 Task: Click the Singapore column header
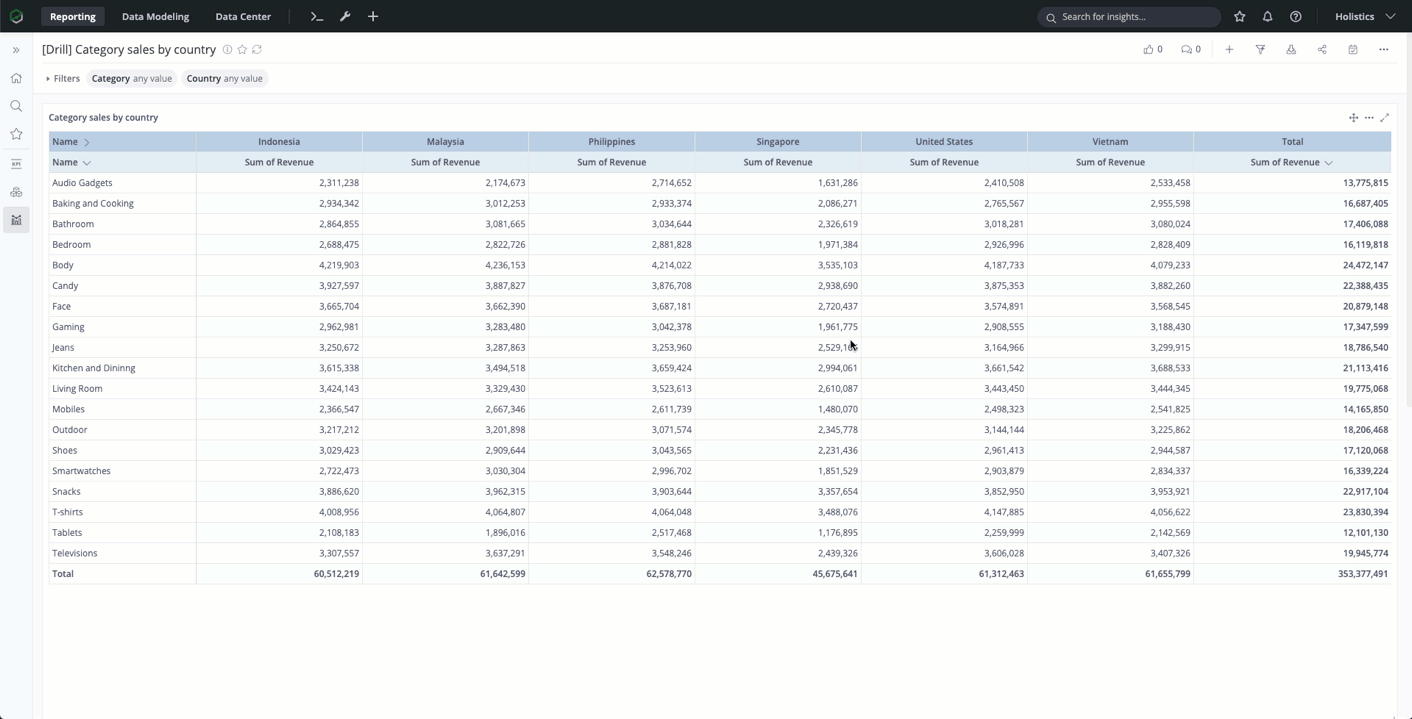[778, 142]
